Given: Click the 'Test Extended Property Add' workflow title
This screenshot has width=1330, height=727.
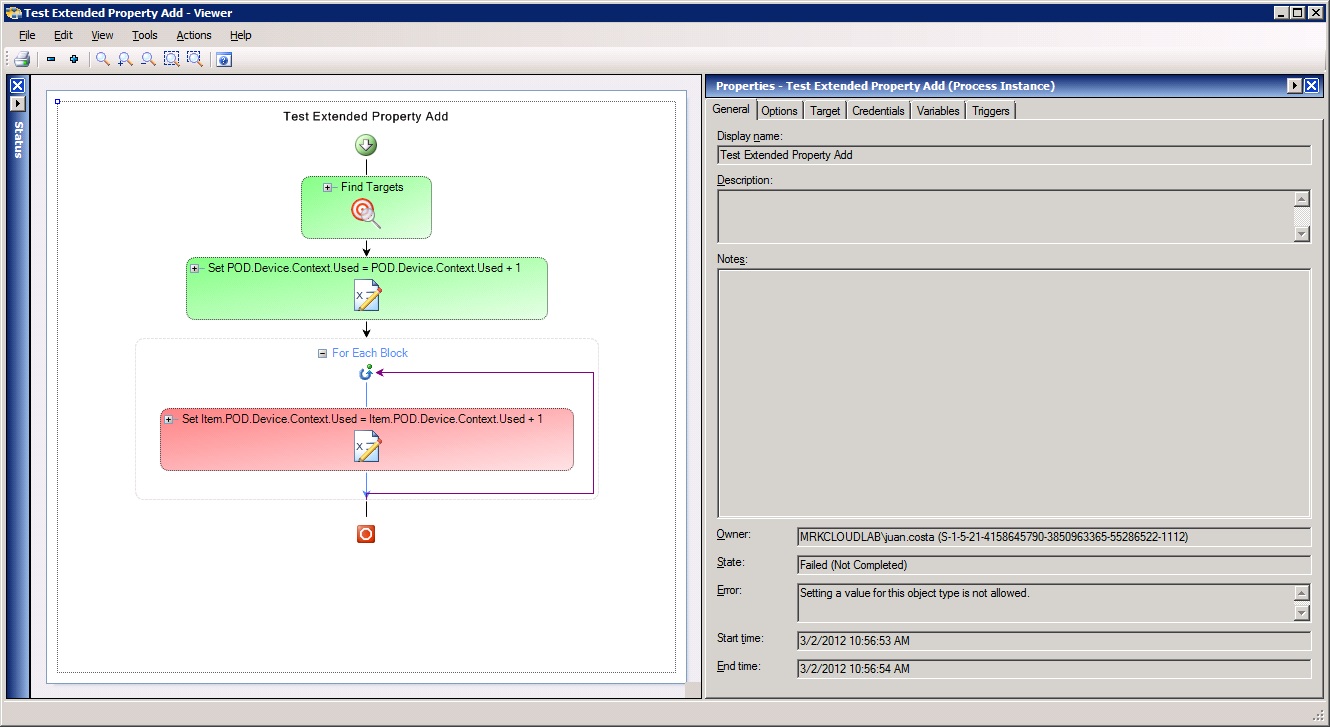Looking at the screenshot, I should coord(366,117).
